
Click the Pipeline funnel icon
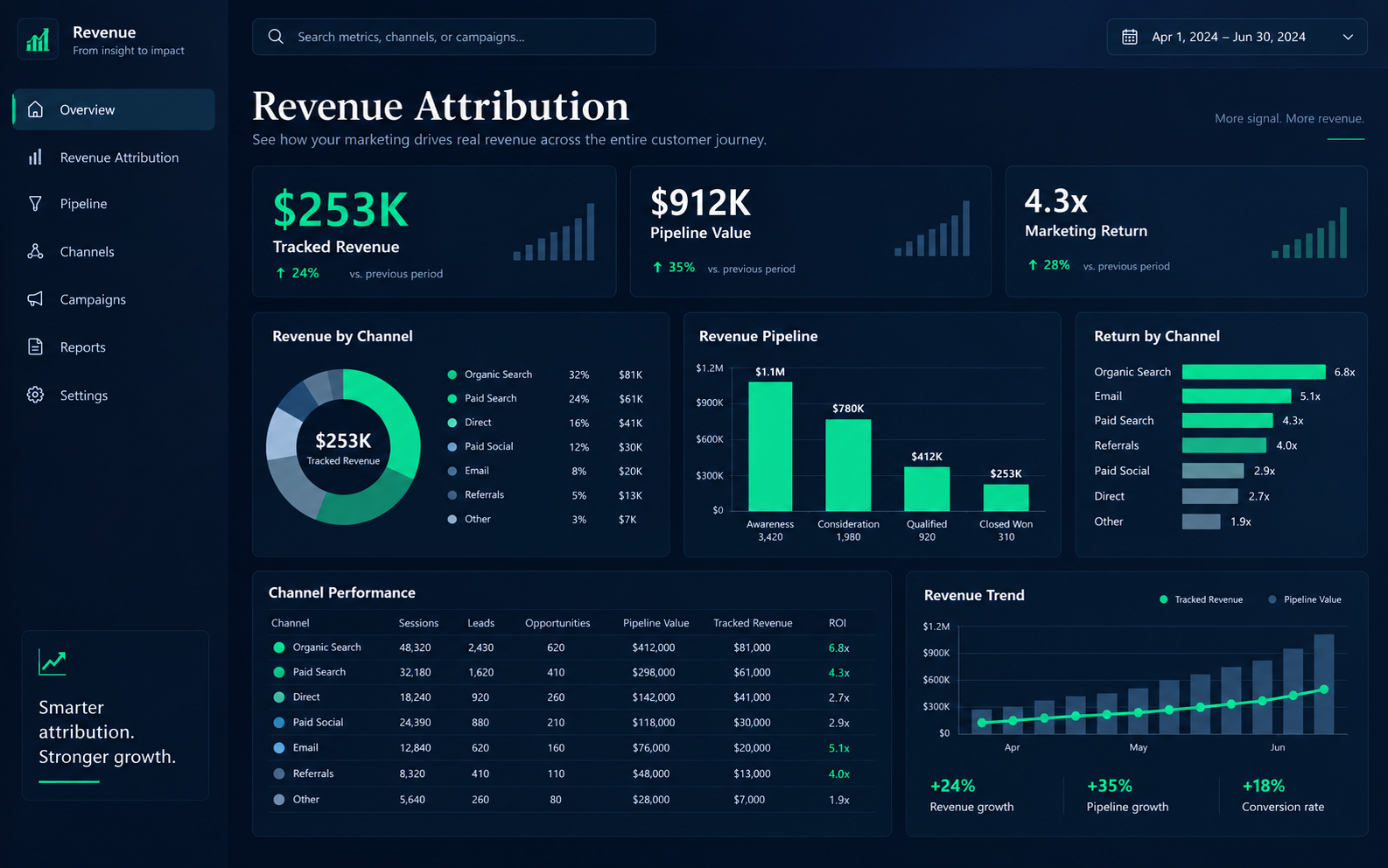tap(35, 204)
